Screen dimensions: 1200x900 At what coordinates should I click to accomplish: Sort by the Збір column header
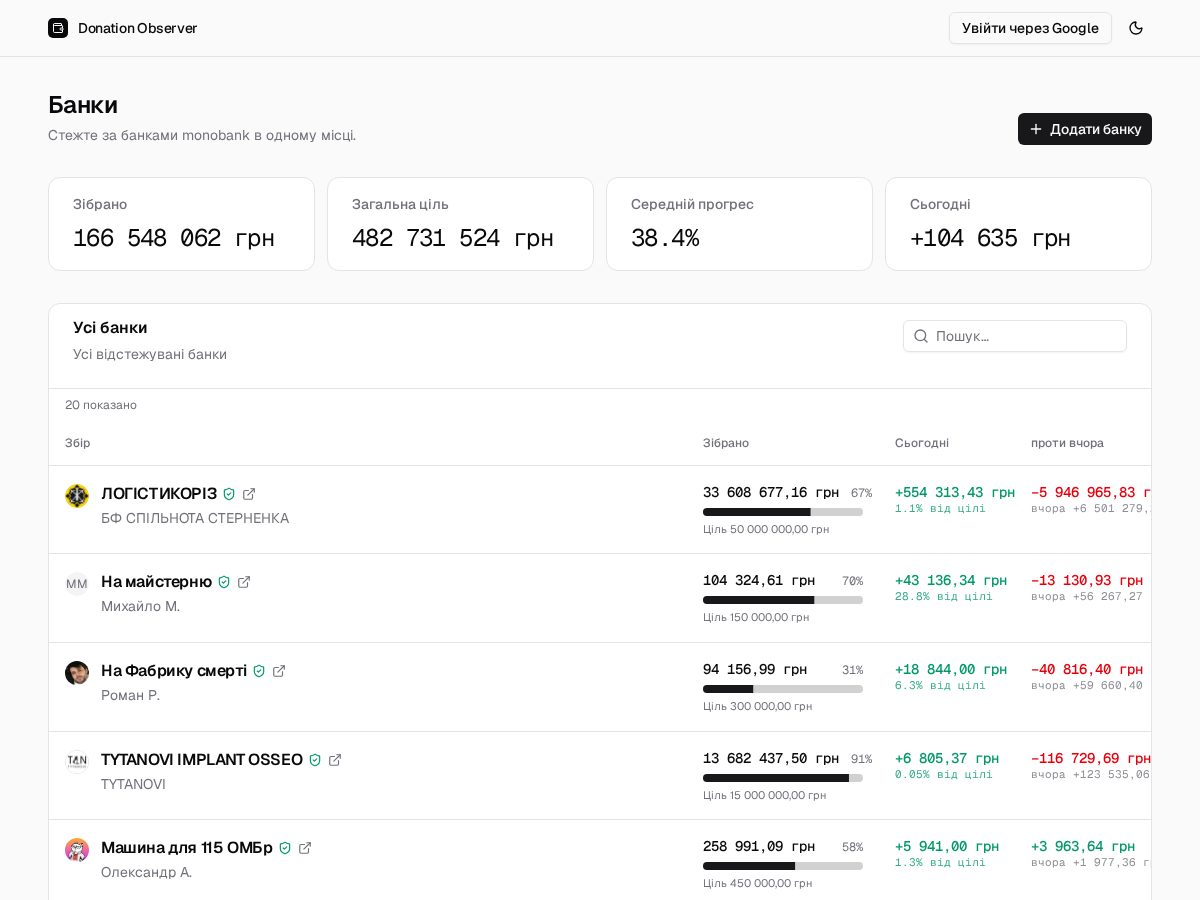(x=78, y=443)
